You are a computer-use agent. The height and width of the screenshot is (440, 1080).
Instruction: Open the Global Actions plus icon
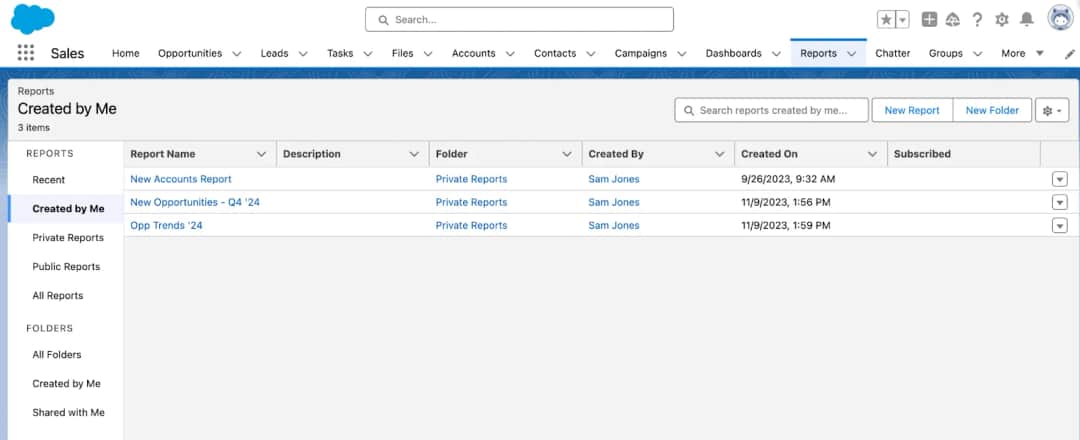tap(929, 20)
